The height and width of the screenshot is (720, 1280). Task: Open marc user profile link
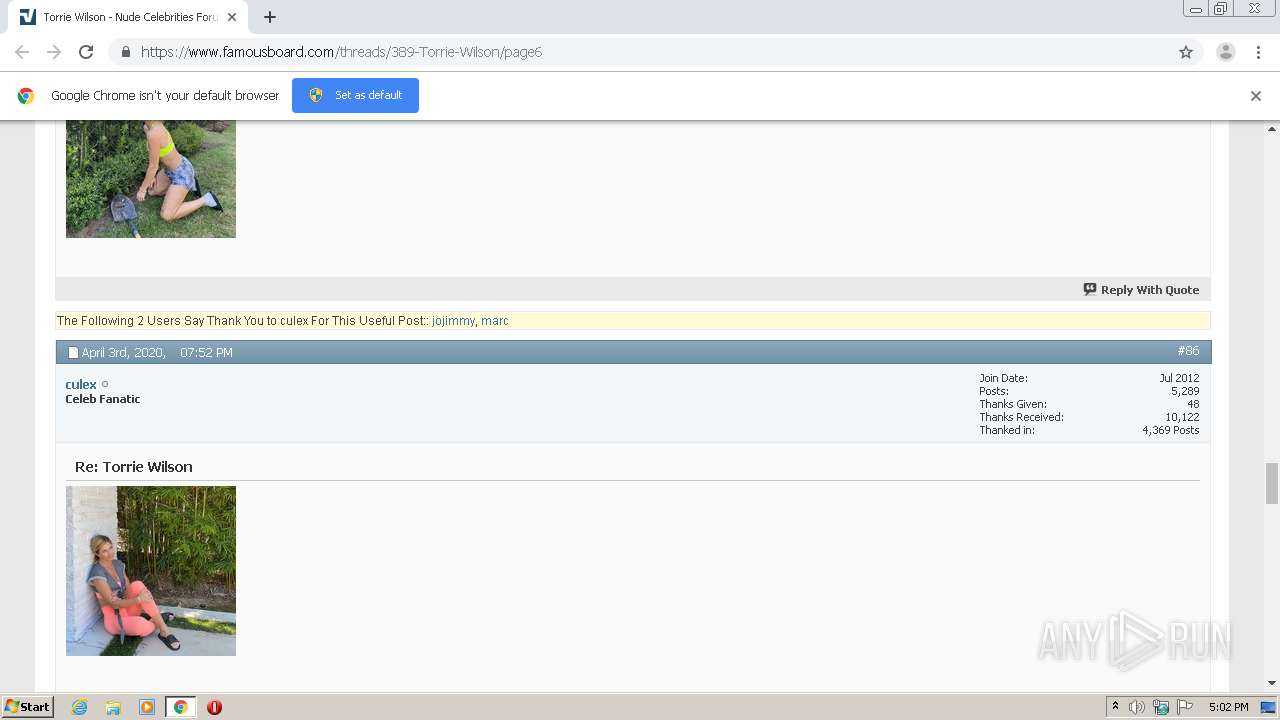(495, 321)
